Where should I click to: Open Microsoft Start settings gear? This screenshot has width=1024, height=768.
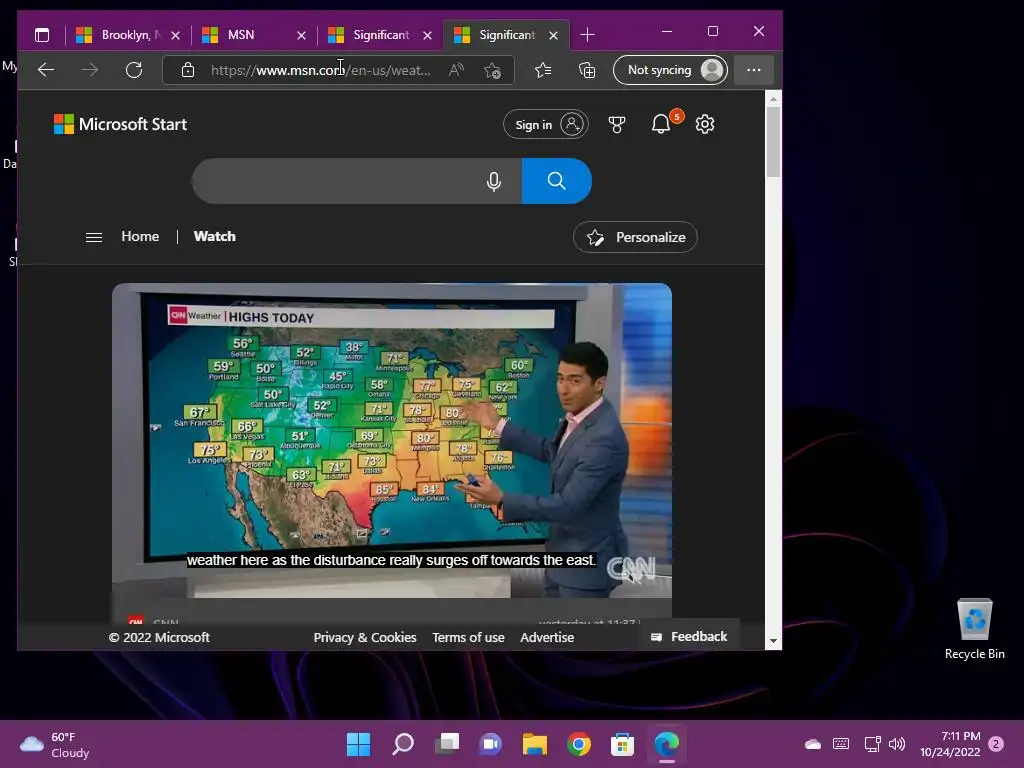pyautogui.click(x=705, y=124)
